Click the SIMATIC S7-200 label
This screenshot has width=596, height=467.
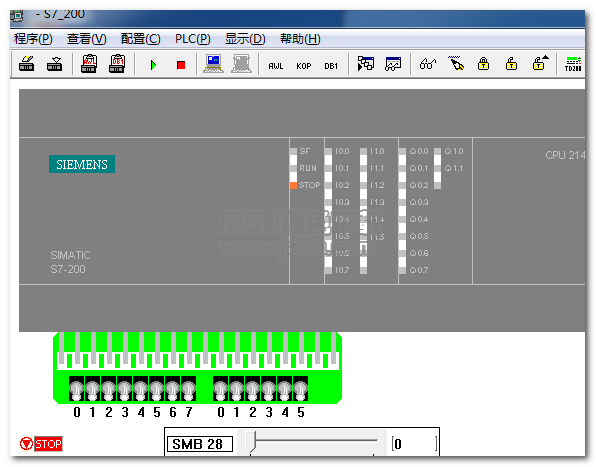coord(70,262)
